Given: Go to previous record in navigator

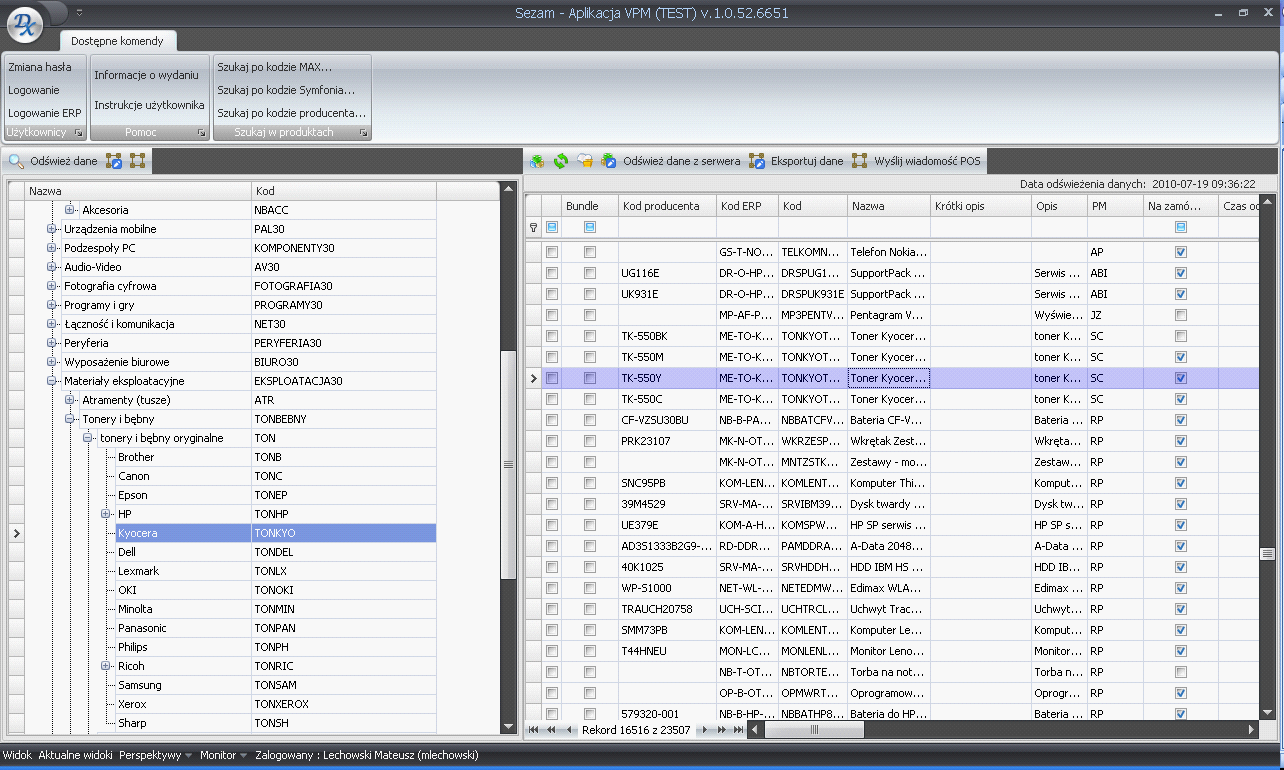Looking at the screenshot, I should 569,730.
